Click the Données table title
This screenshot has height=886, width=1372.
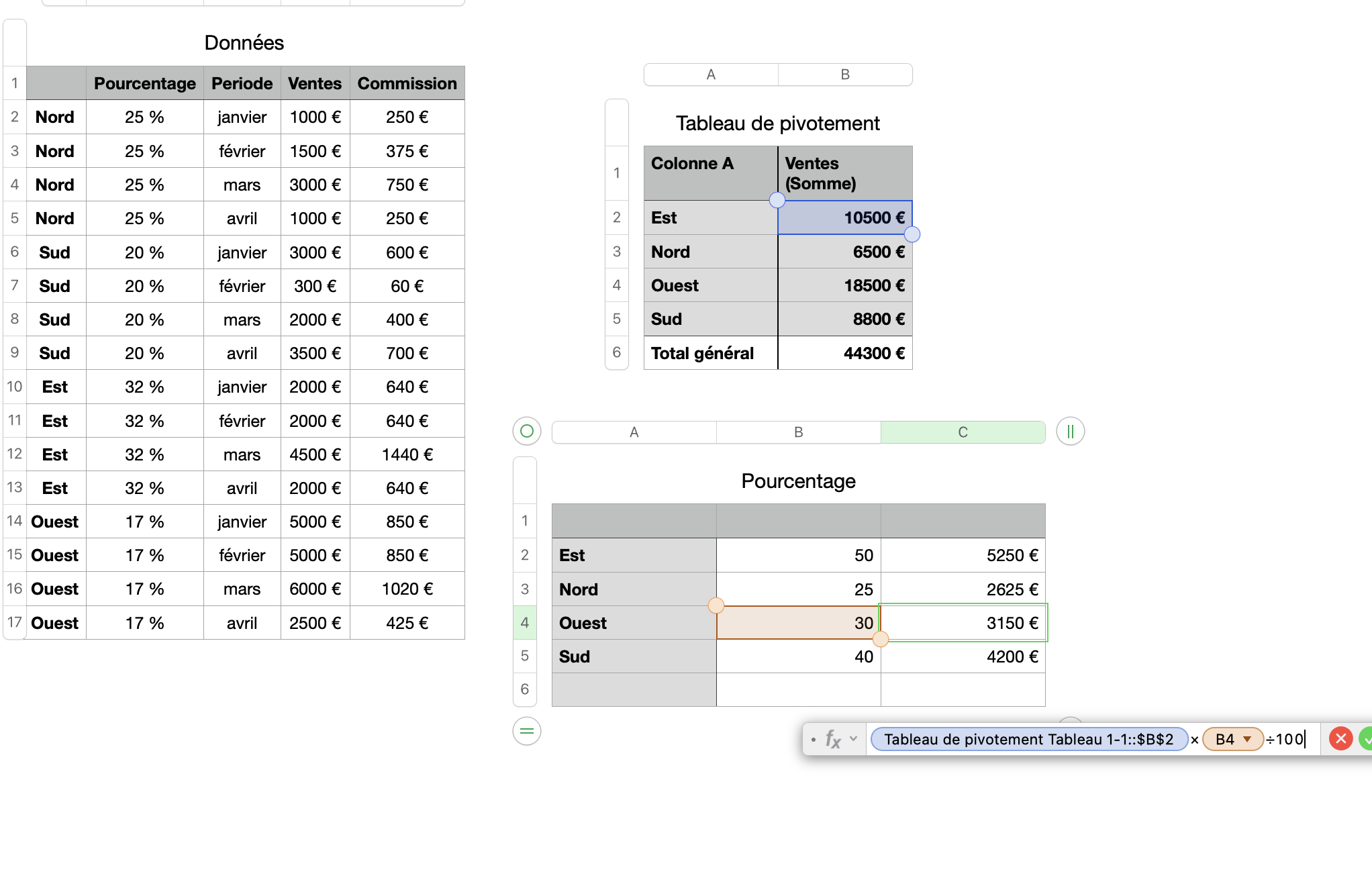pos(244,43)
